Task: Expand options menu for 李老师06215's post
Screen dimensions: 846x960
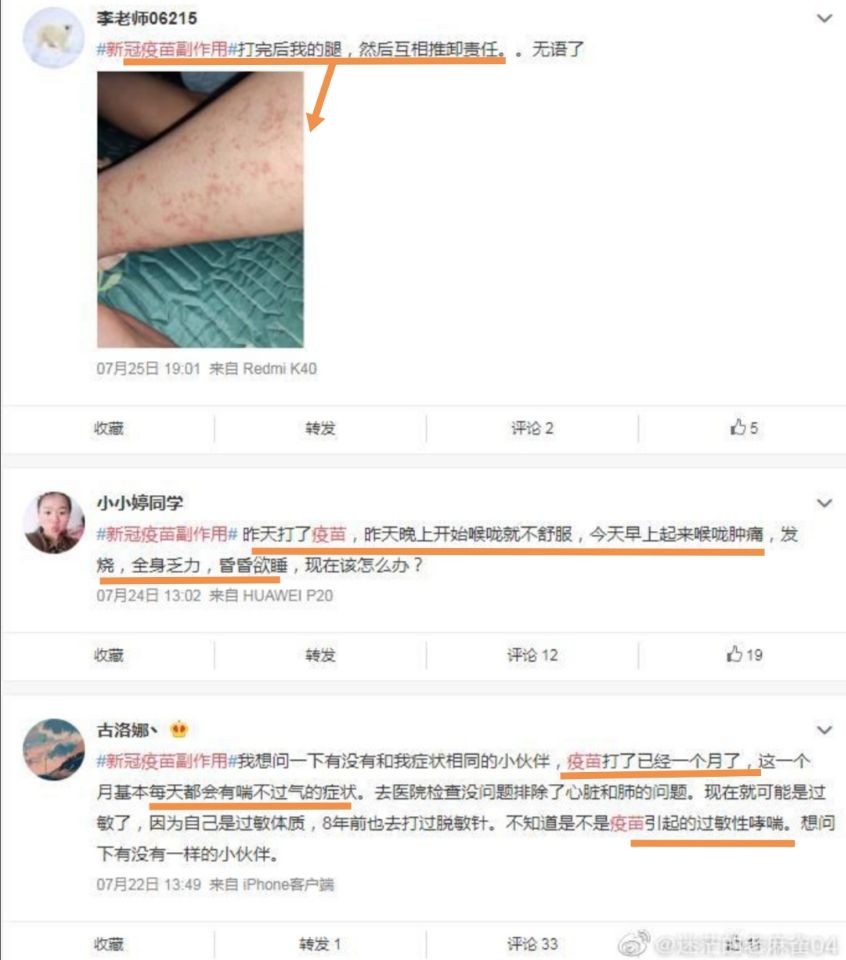Action: click(x=825, y=18)
